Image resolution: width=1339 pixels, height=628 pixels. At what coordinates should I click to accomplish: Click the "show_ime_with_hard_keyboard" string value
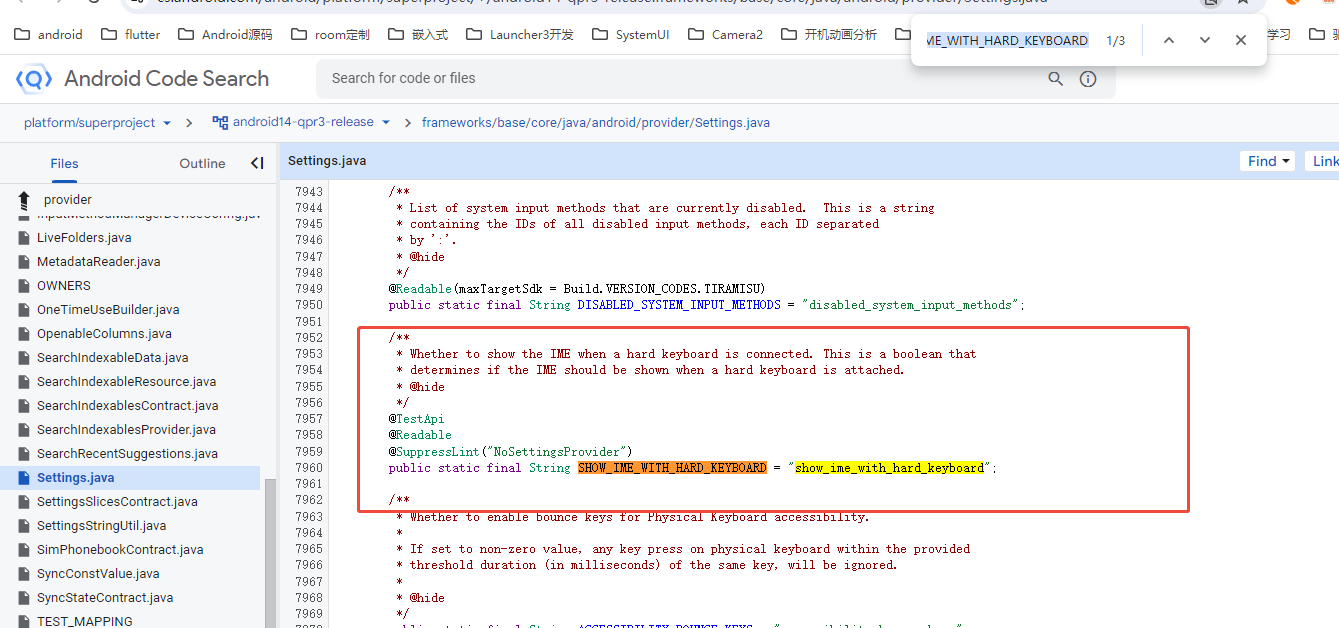(889, 468)
